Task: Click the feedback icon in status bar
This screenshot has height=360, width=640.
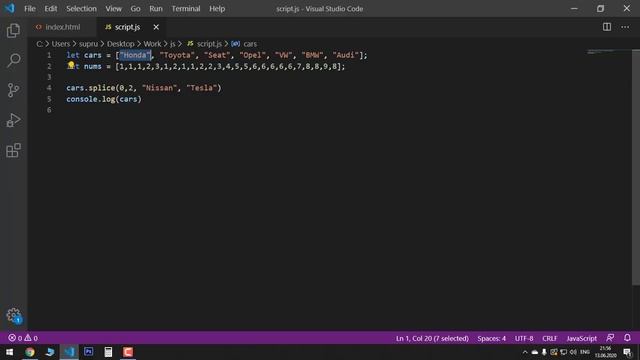Action: click(610, 338)
